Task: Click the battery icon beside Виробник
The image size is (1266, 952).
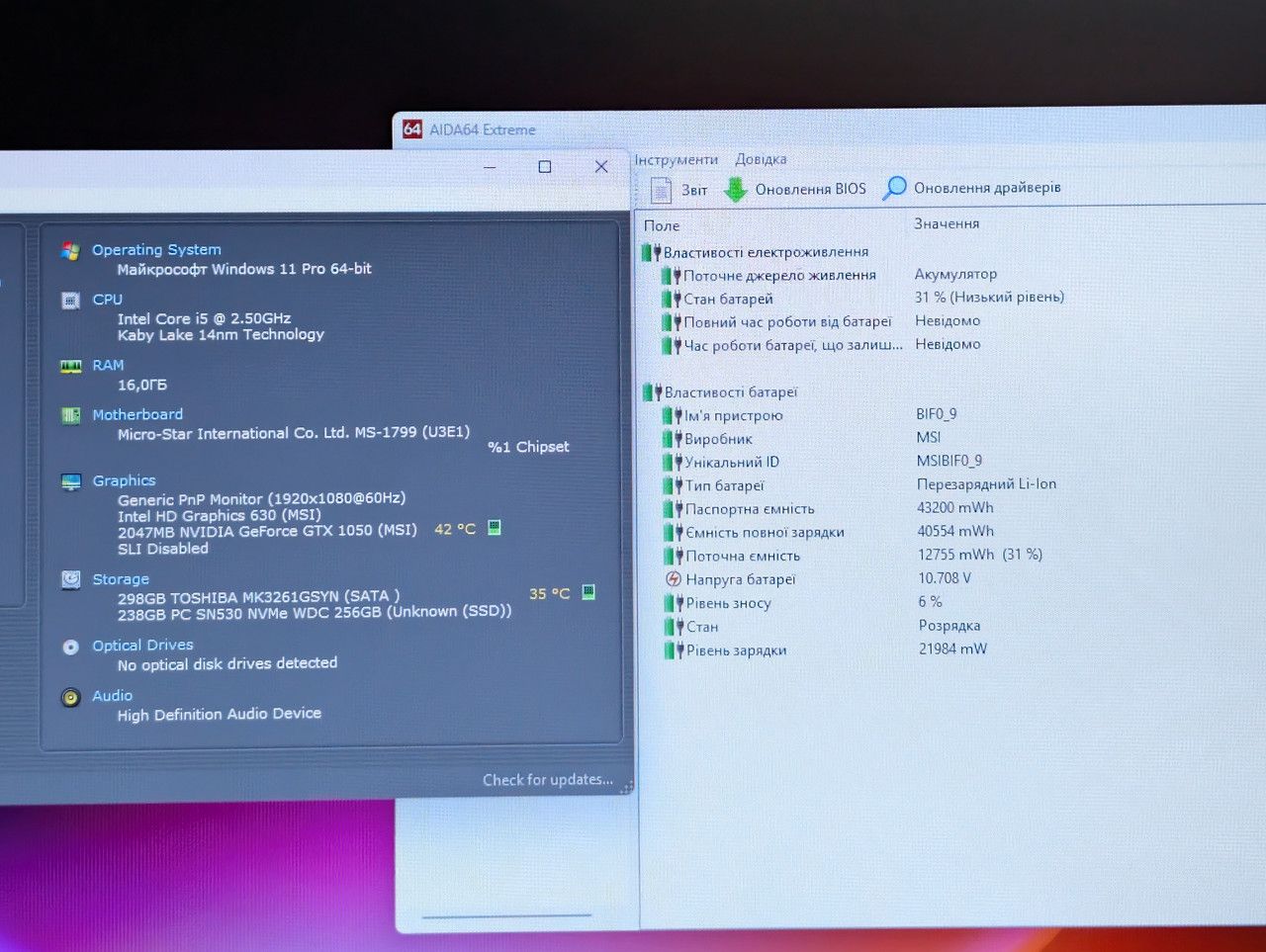Action: coord(674,439)
